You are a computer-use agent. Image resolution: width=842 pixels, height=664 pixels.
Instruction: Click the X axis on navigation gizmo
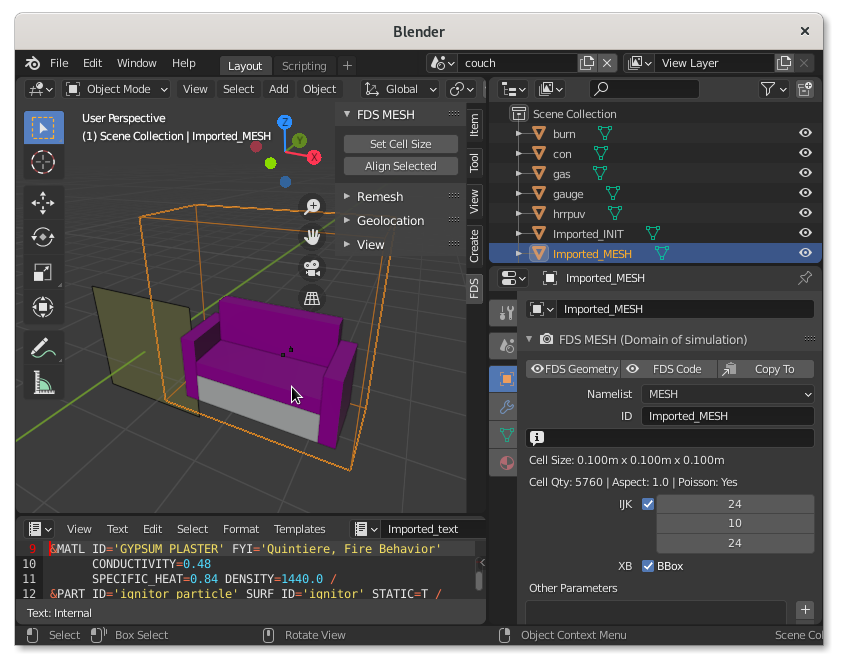(314, 157)
